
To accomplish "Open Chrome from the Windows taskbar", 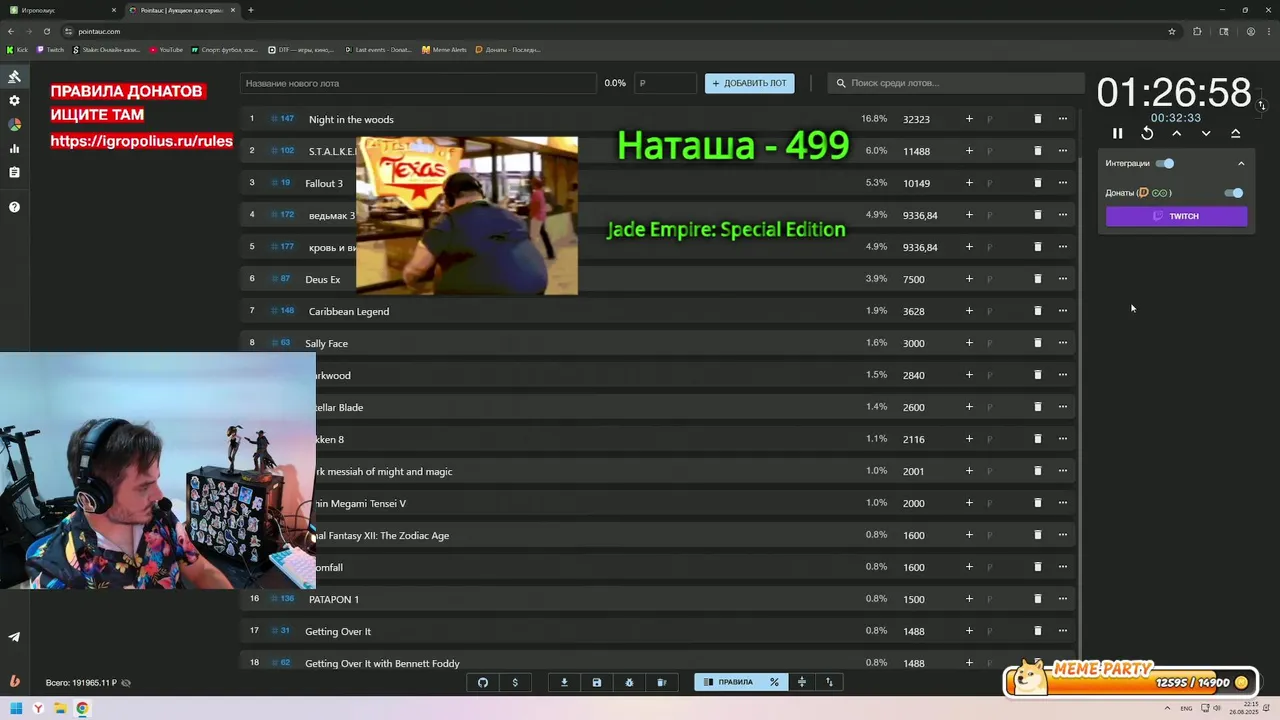I will point(82,709).
